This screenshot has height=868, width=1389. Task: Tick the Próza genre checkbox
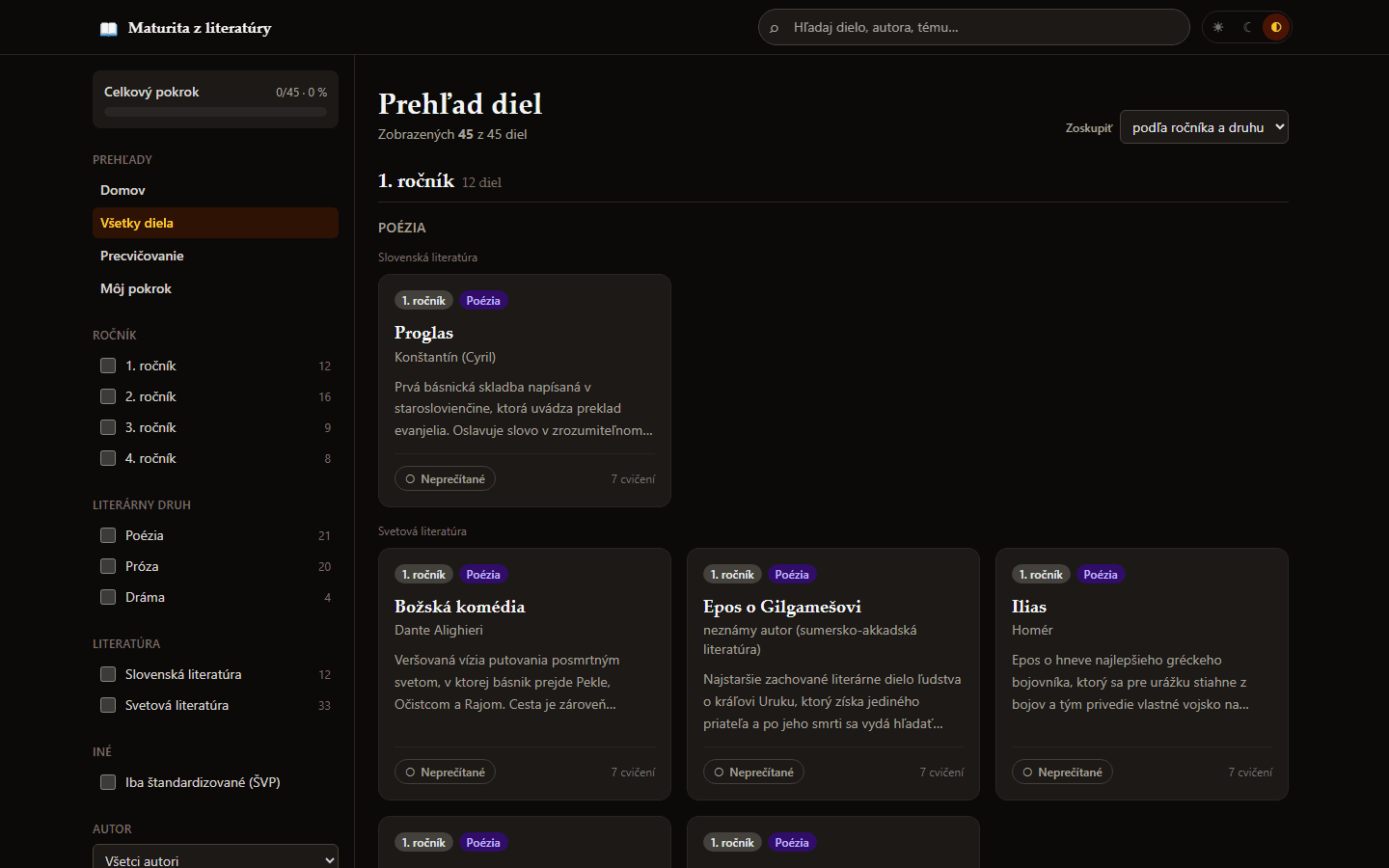point(108,566)
